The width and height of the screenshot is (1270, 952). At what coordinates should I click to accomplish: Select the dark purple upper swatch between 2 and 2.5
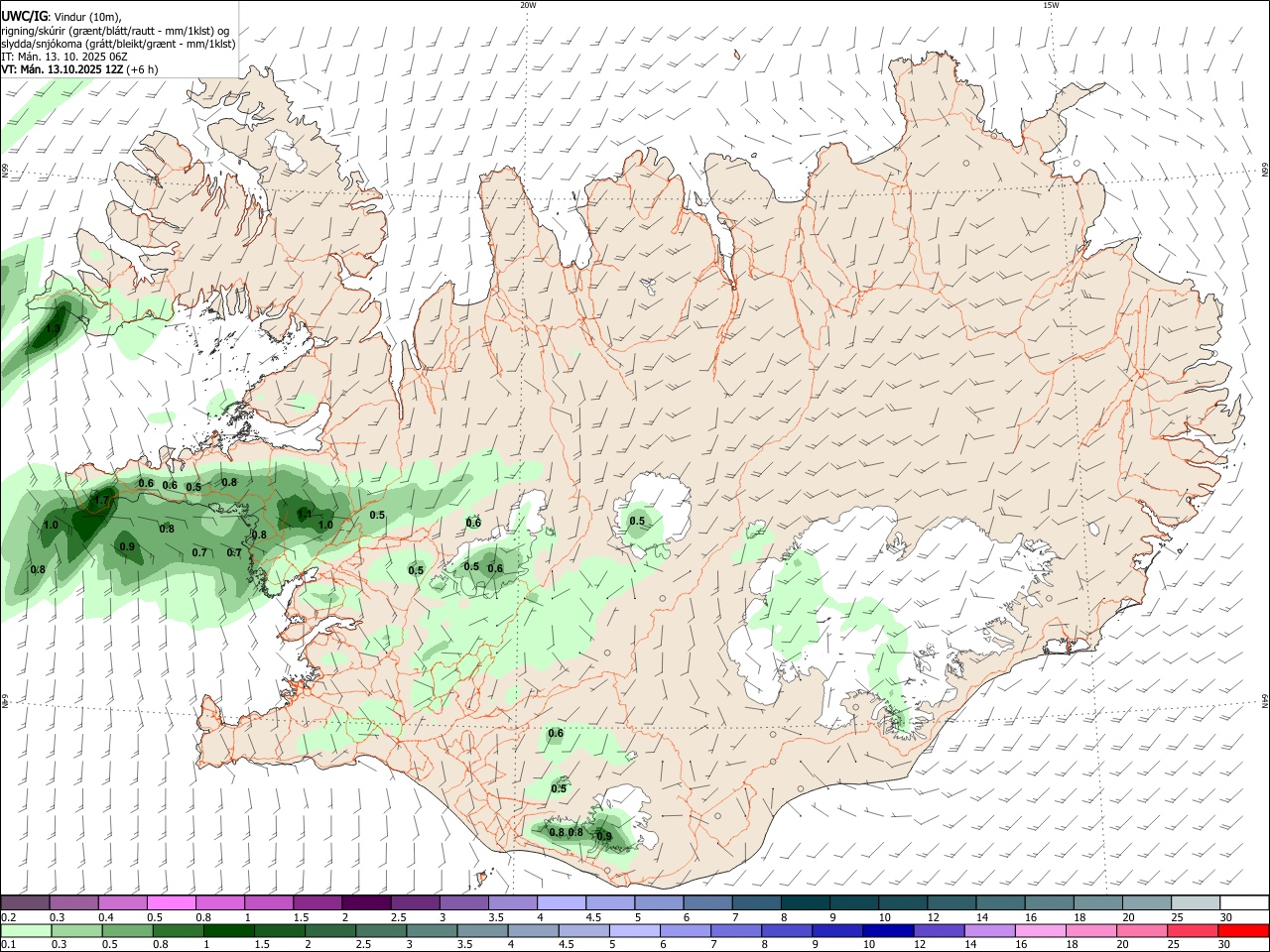pos(366,903)
